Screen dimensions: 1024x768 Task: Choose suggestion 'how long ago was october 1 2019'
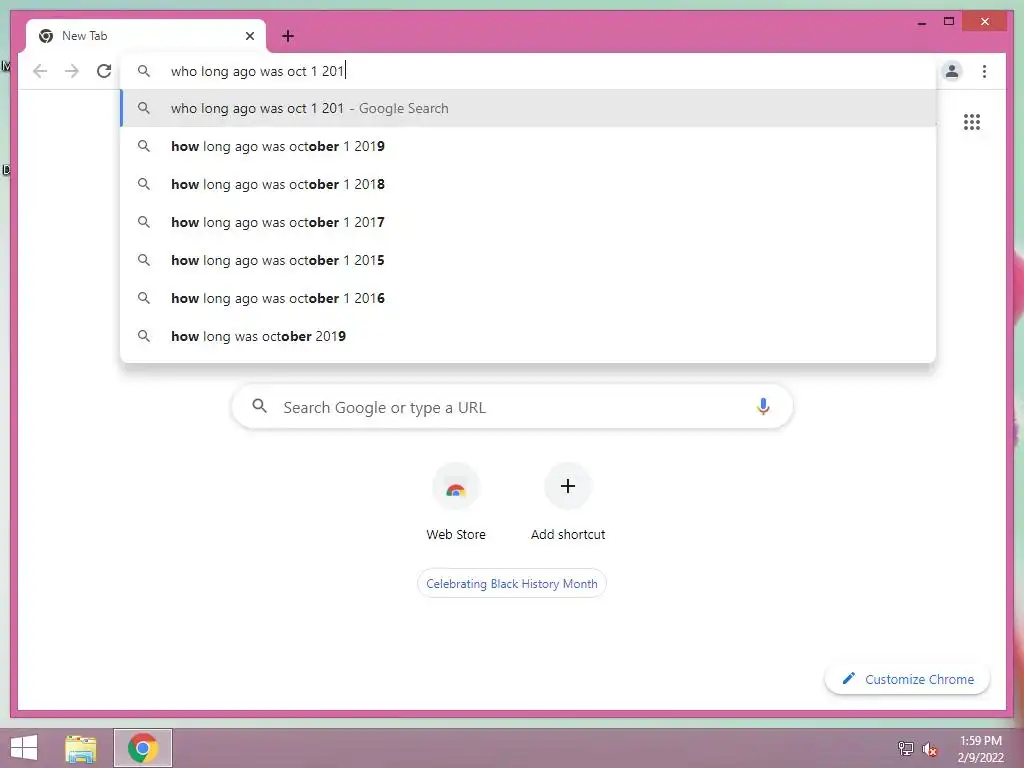pos(528,146)
